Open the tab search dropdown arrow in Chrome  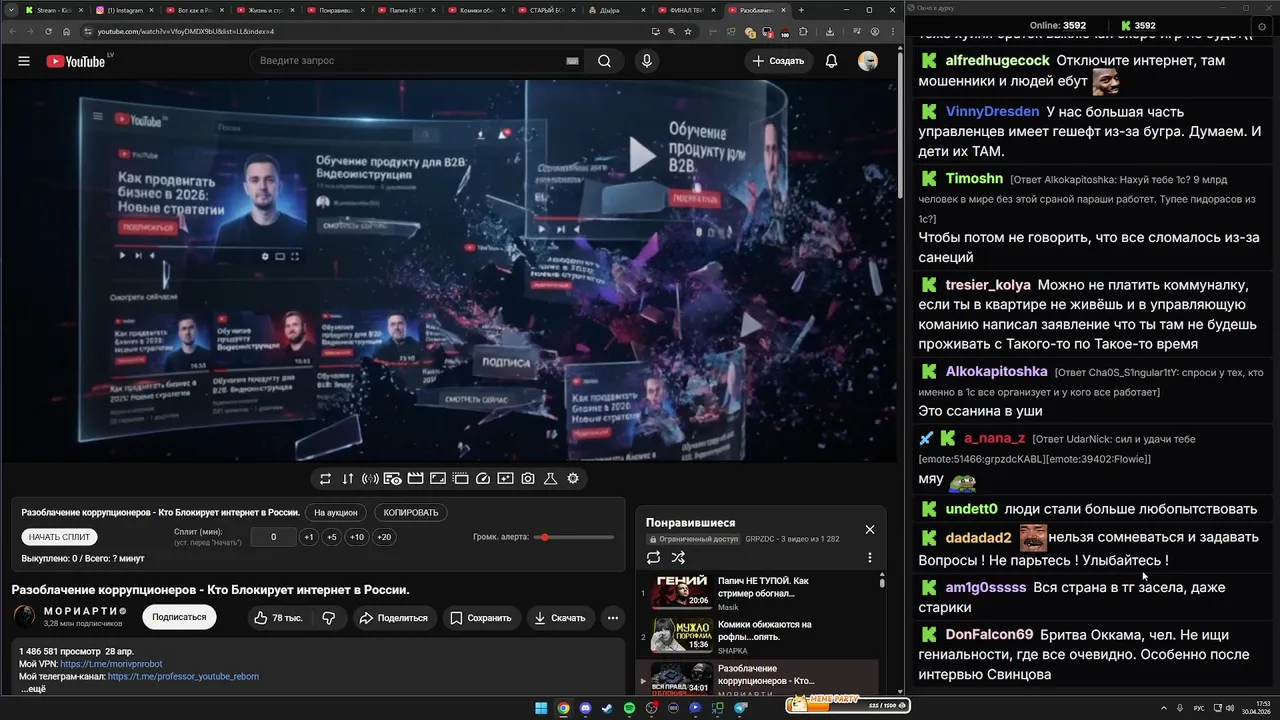(10, 10)
